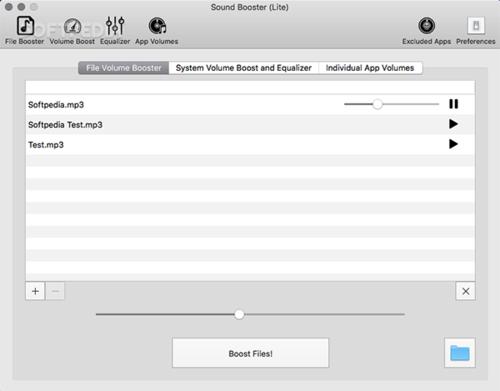Select the Softpedia.mp3 file row

[250, 105]
